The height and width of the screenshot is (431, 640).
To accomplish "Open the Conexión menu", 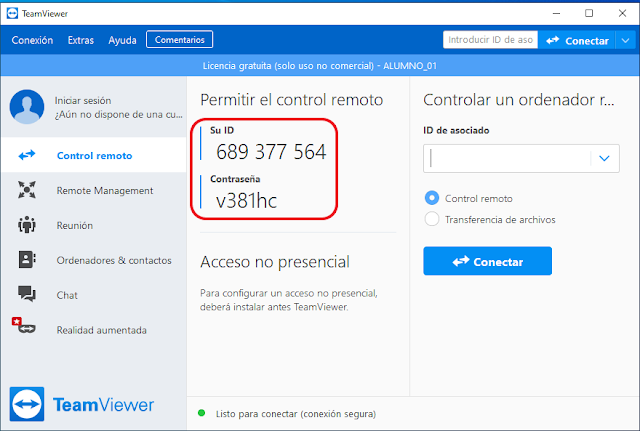I will (32, 40).
